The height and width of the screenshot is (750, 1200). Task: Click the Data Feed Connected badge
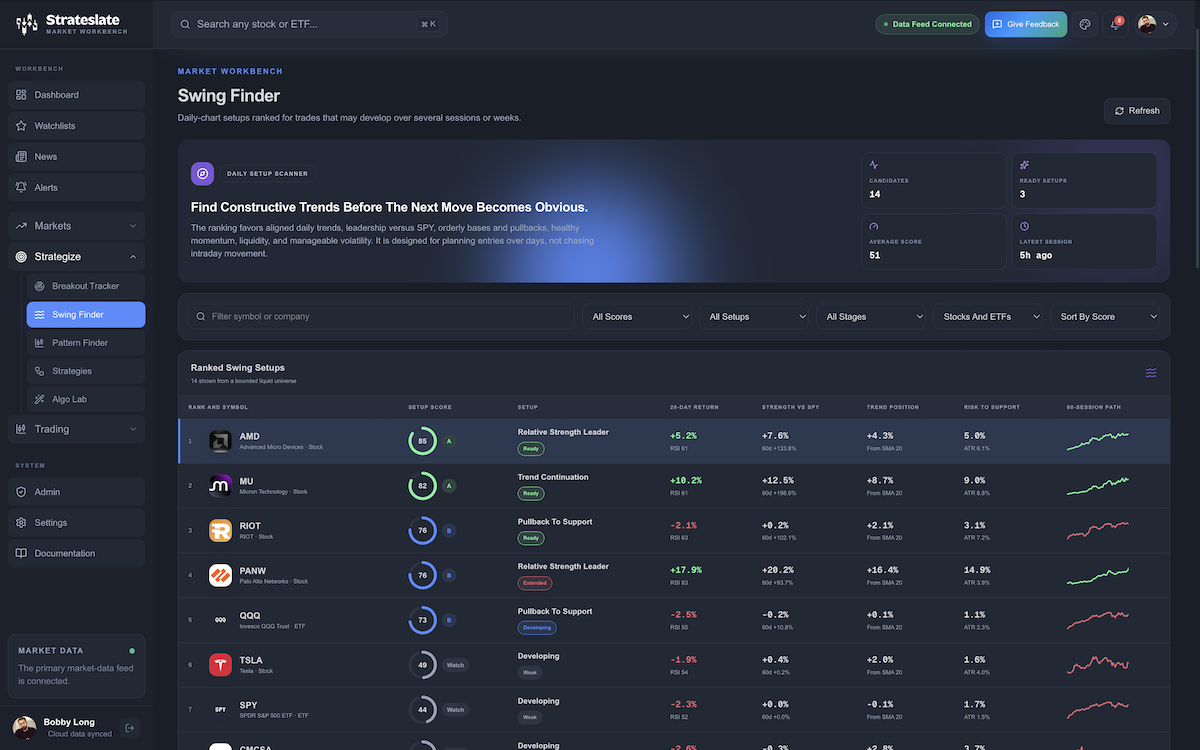(926, 24)
